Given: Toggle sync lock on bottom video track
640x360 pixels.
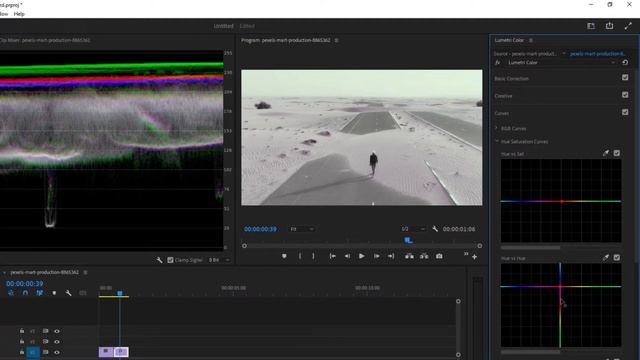Looking at the screenshot, I should (45, 352).
